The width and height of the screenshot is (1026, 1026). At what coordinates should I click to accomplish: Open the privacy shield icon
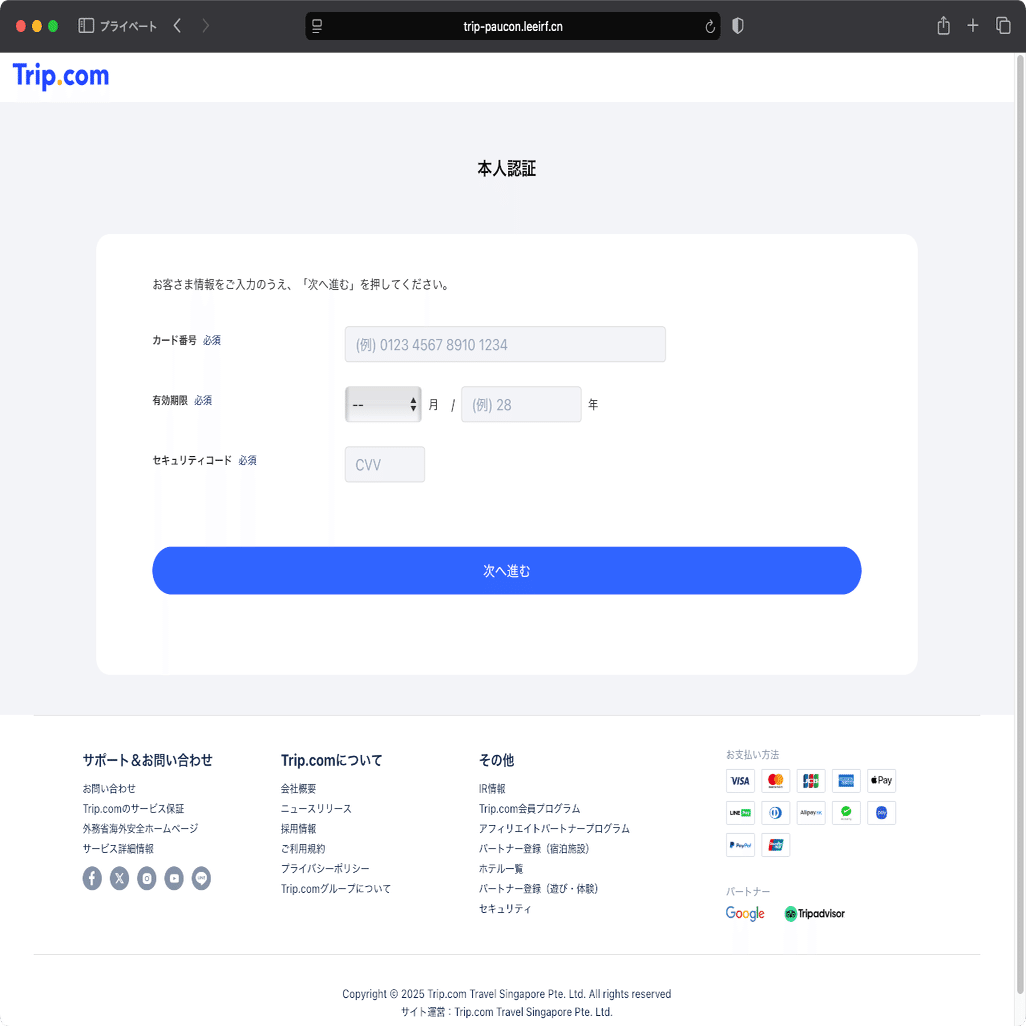pos(737,26)
